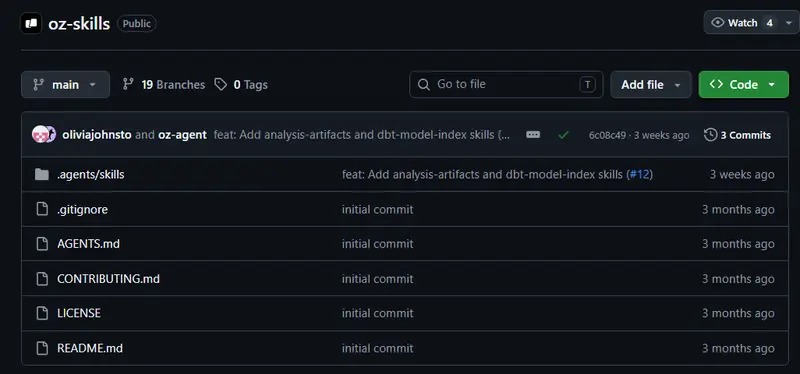Screen dimensions: 800x374
Task: Open the .gitignore file
Action: (82, 210)
